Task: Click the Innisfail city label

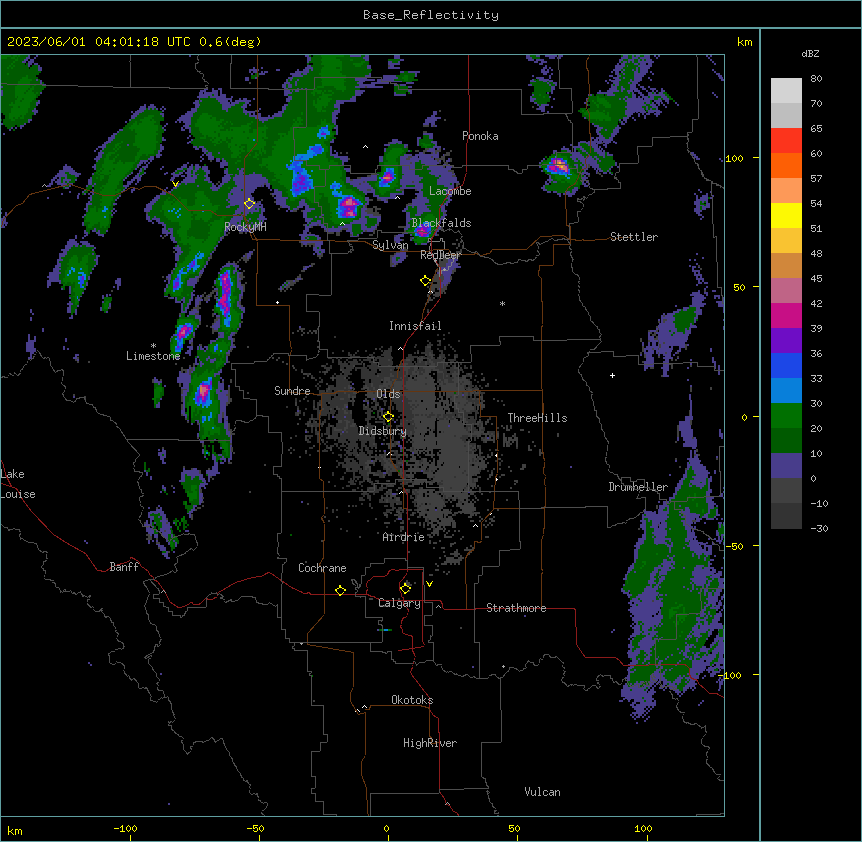Action: (x=415, y=326)
